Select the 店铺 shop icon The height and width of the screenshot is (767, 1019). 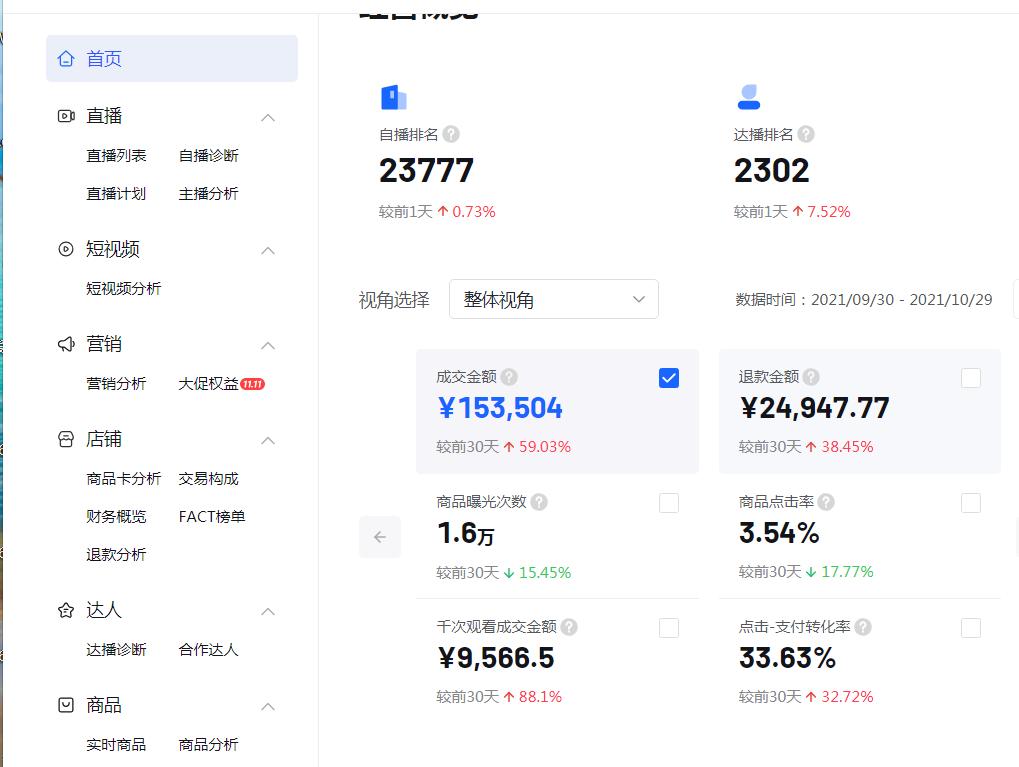click(64, 440)
